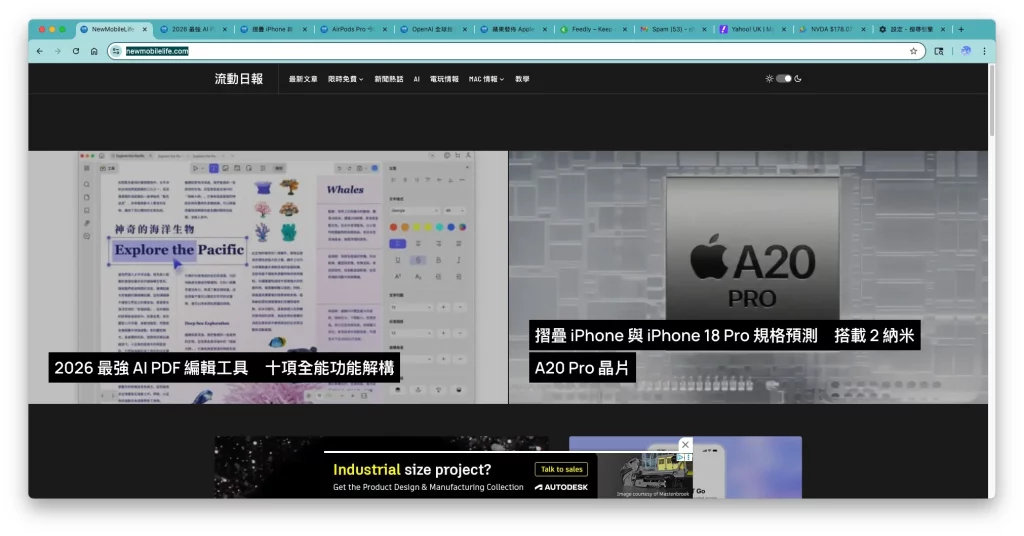Switch to the Spam (53) Gmail tab
Screen dimensions: 1024x536
(x=672, y=29)
